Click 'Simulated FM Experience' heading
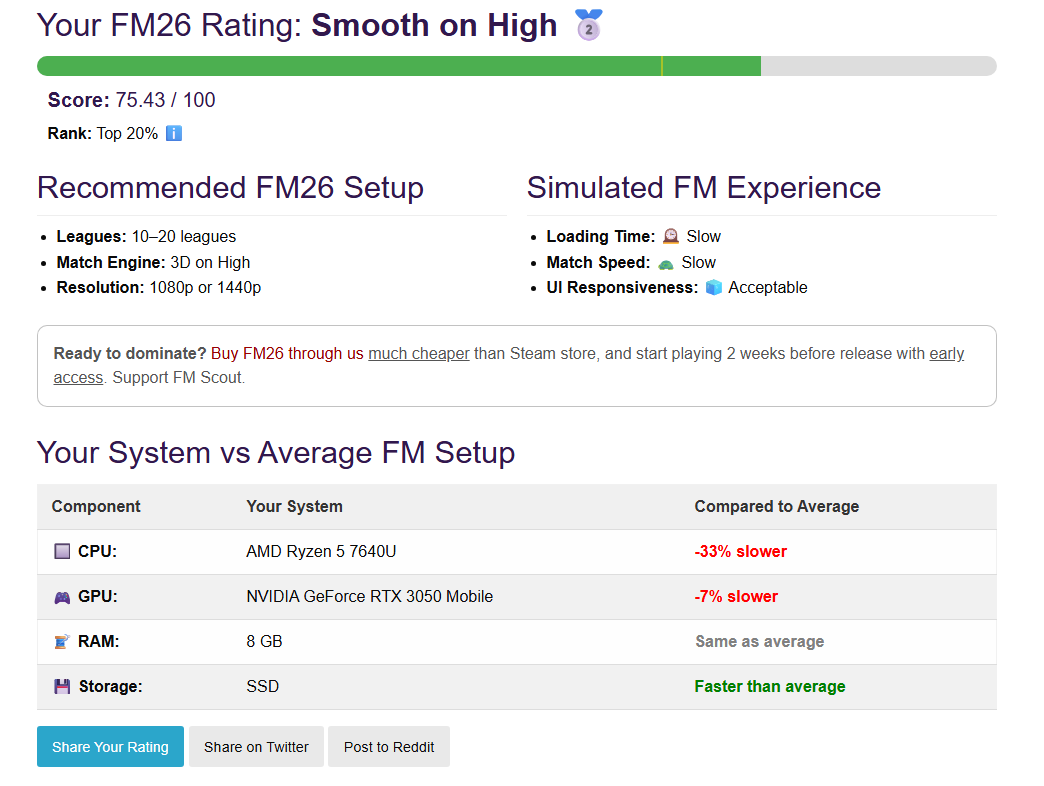 [704, 188]
